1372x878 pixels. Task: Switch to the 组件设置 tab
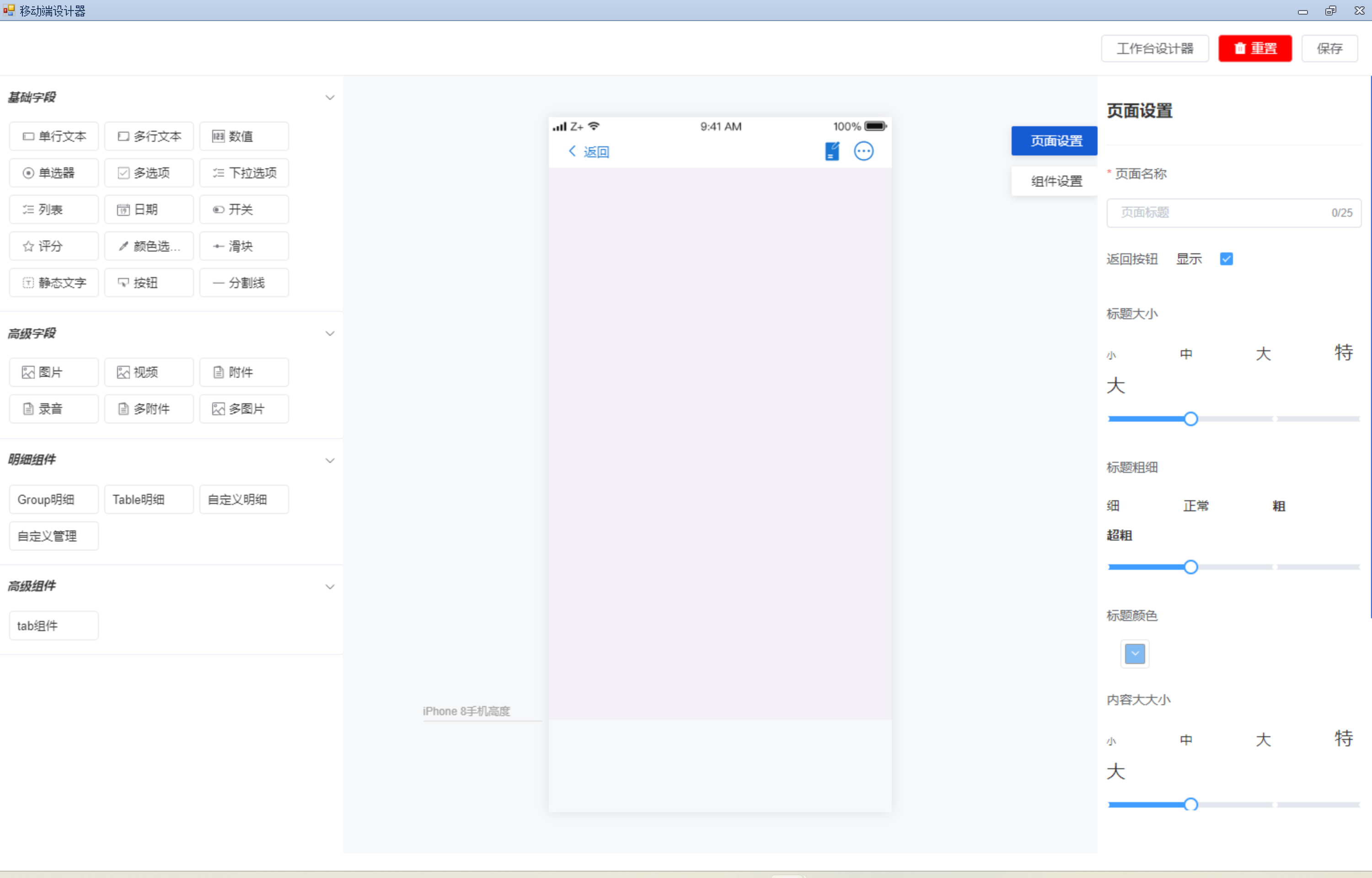click(1056, 181)
